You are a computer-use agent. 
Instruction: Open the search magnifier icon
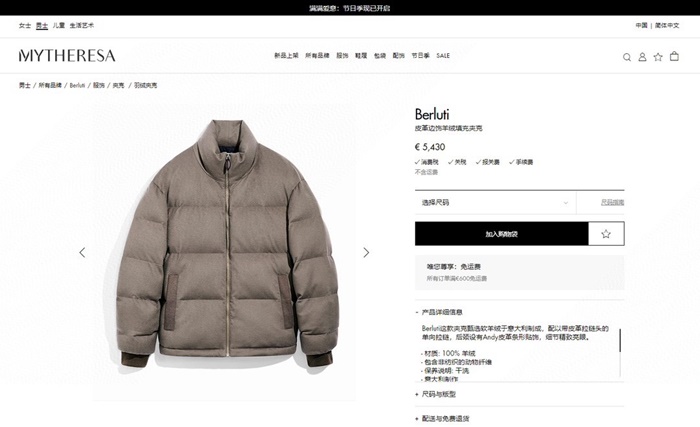pos(627,57)
